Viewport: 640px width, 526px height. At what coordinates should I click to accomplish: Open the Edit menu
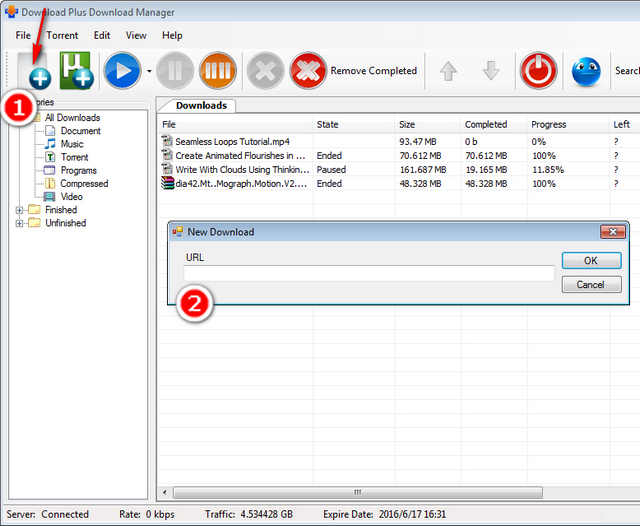(x=102, y=36)
